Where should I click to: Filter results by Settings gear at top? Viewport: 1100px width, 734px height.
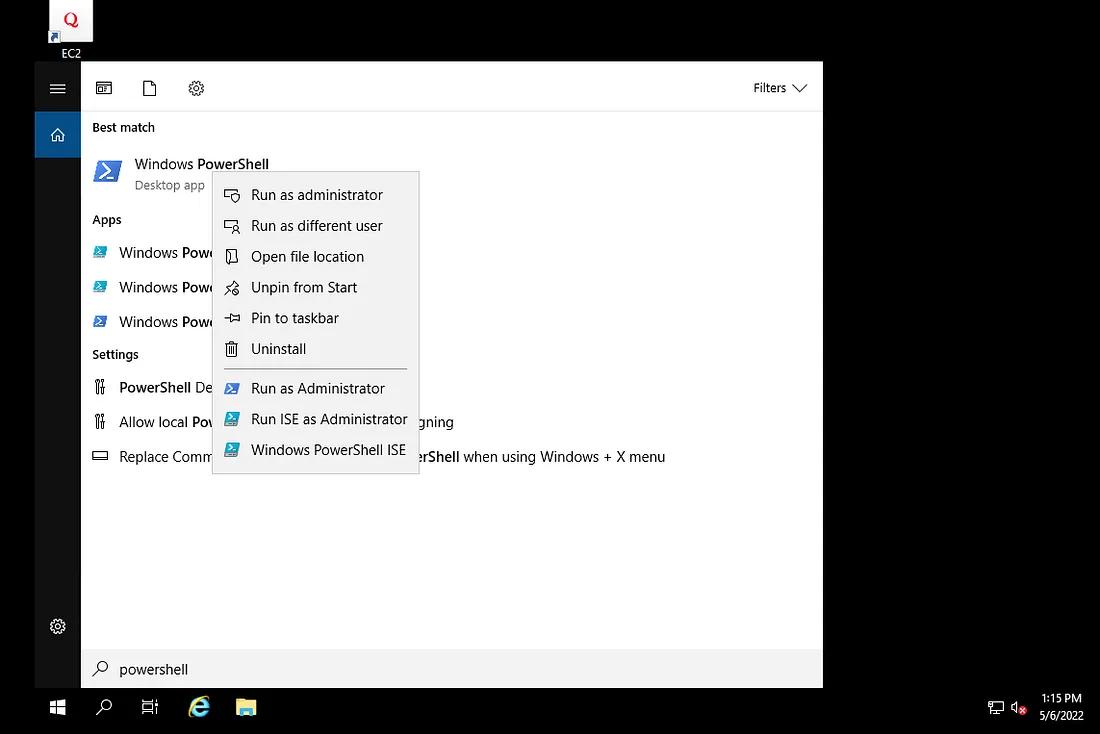tap(196, 88)
